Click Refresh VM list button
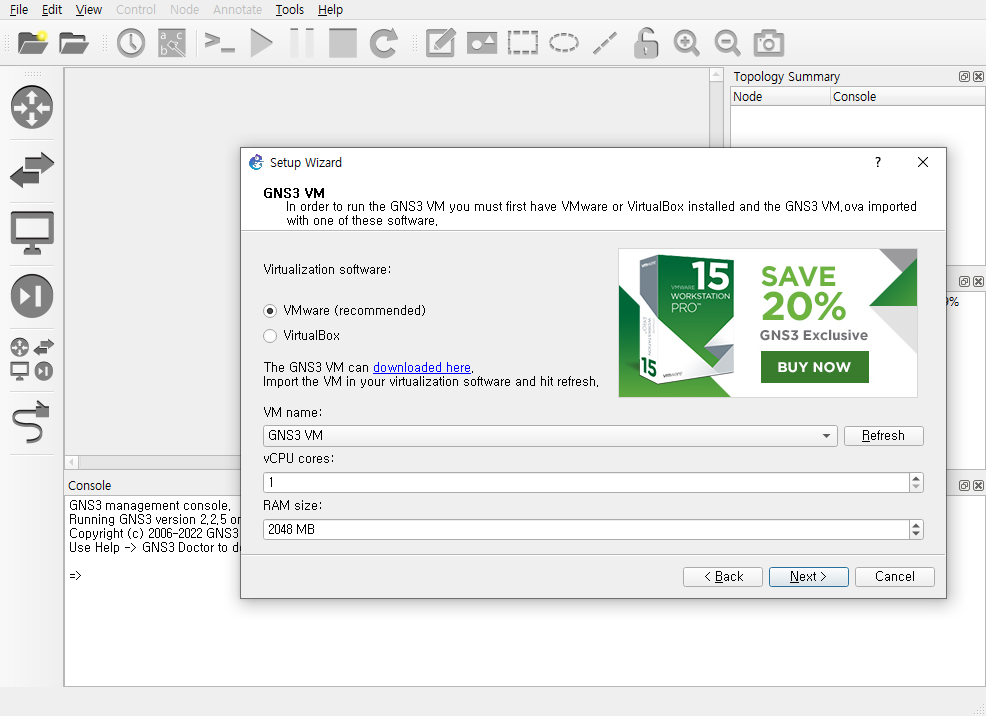The image size is (986, 716). point(884,436)
